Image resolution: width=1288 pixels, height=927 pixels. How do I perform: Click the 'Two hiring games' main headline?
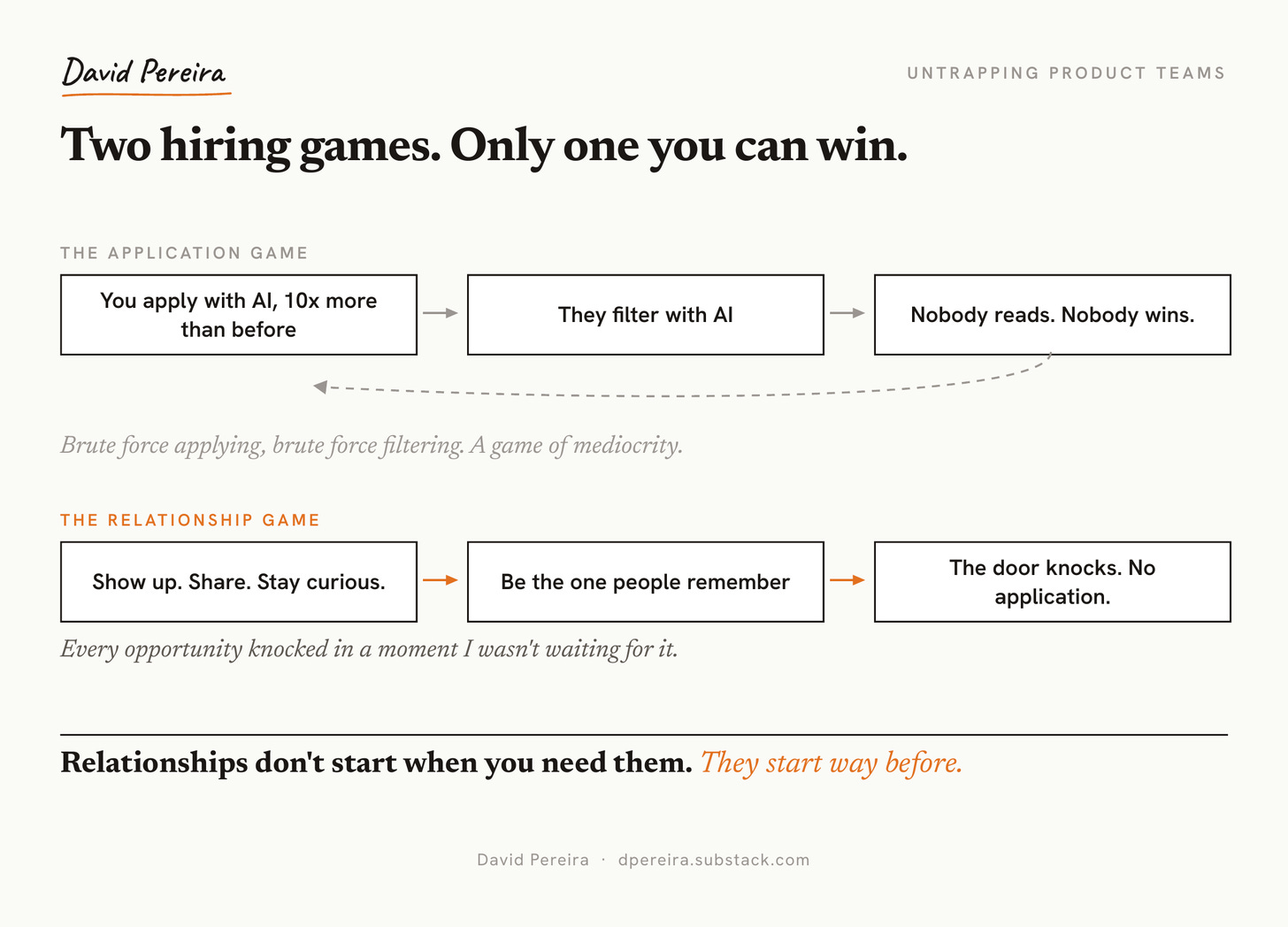485,146
